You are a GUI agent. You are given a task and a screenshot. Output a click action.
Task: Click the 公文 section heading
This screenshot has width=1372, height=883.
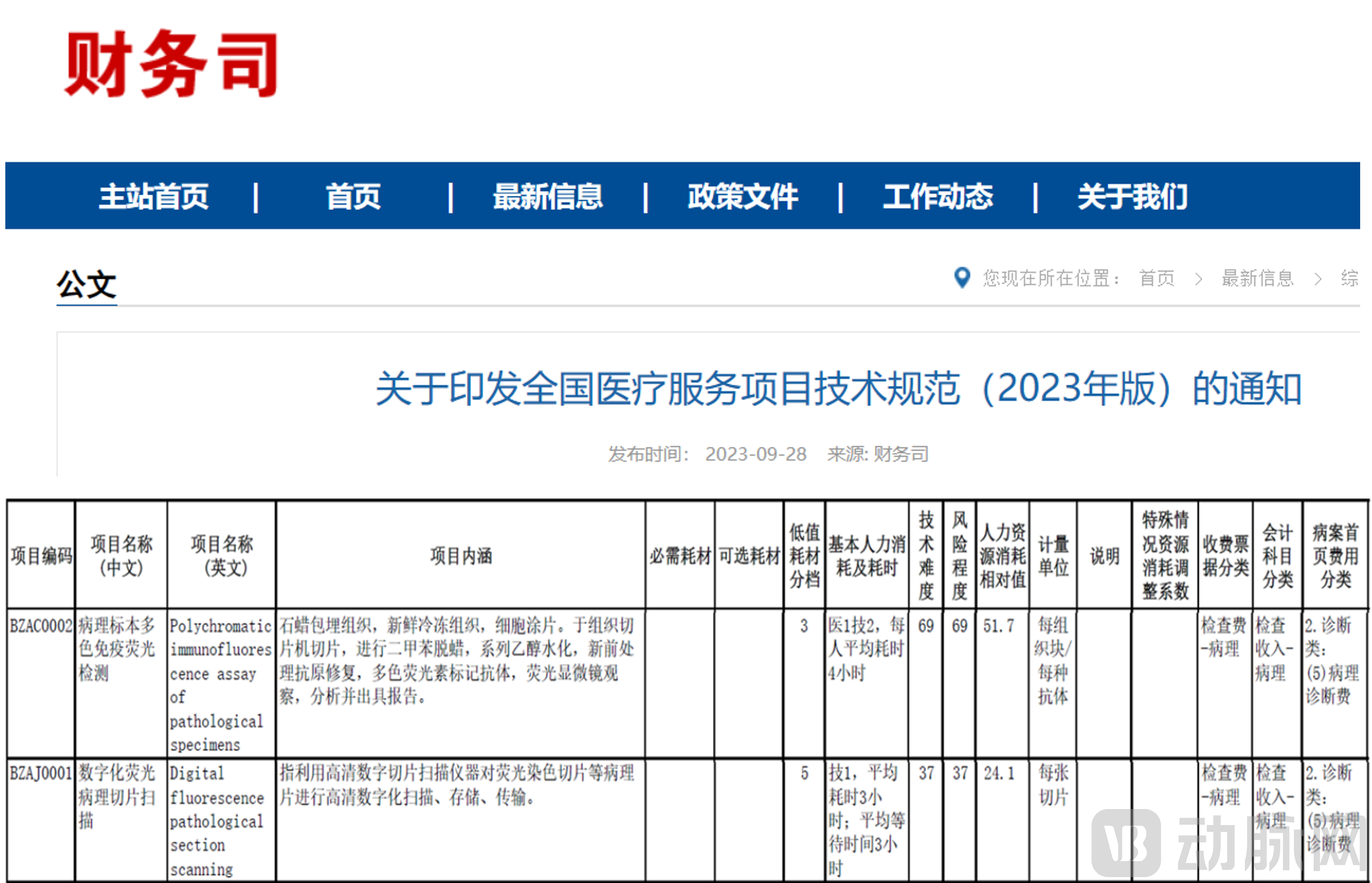tap(86, 283)
